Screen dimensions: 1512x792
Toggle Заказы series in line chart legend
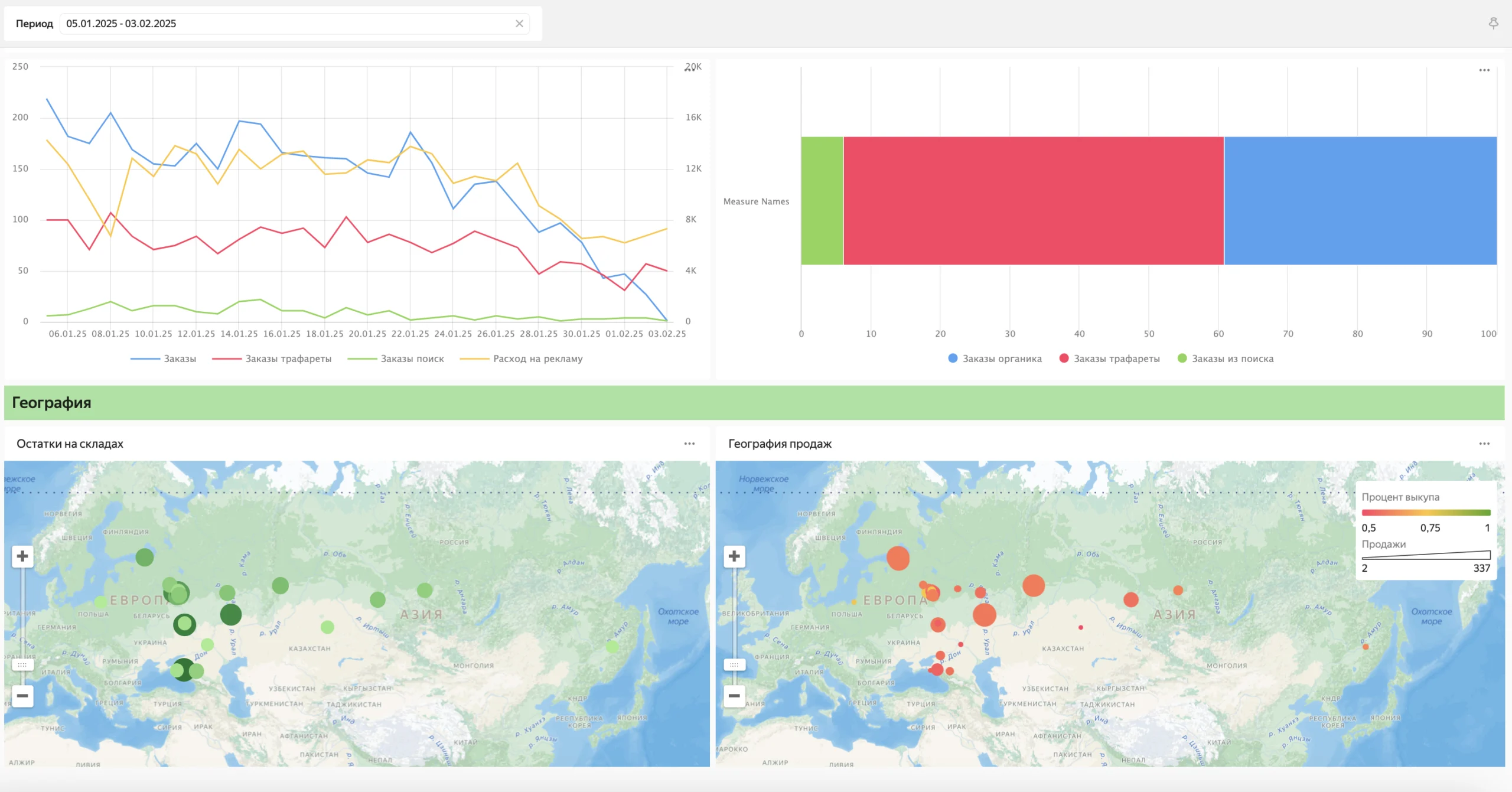[163, 358]
